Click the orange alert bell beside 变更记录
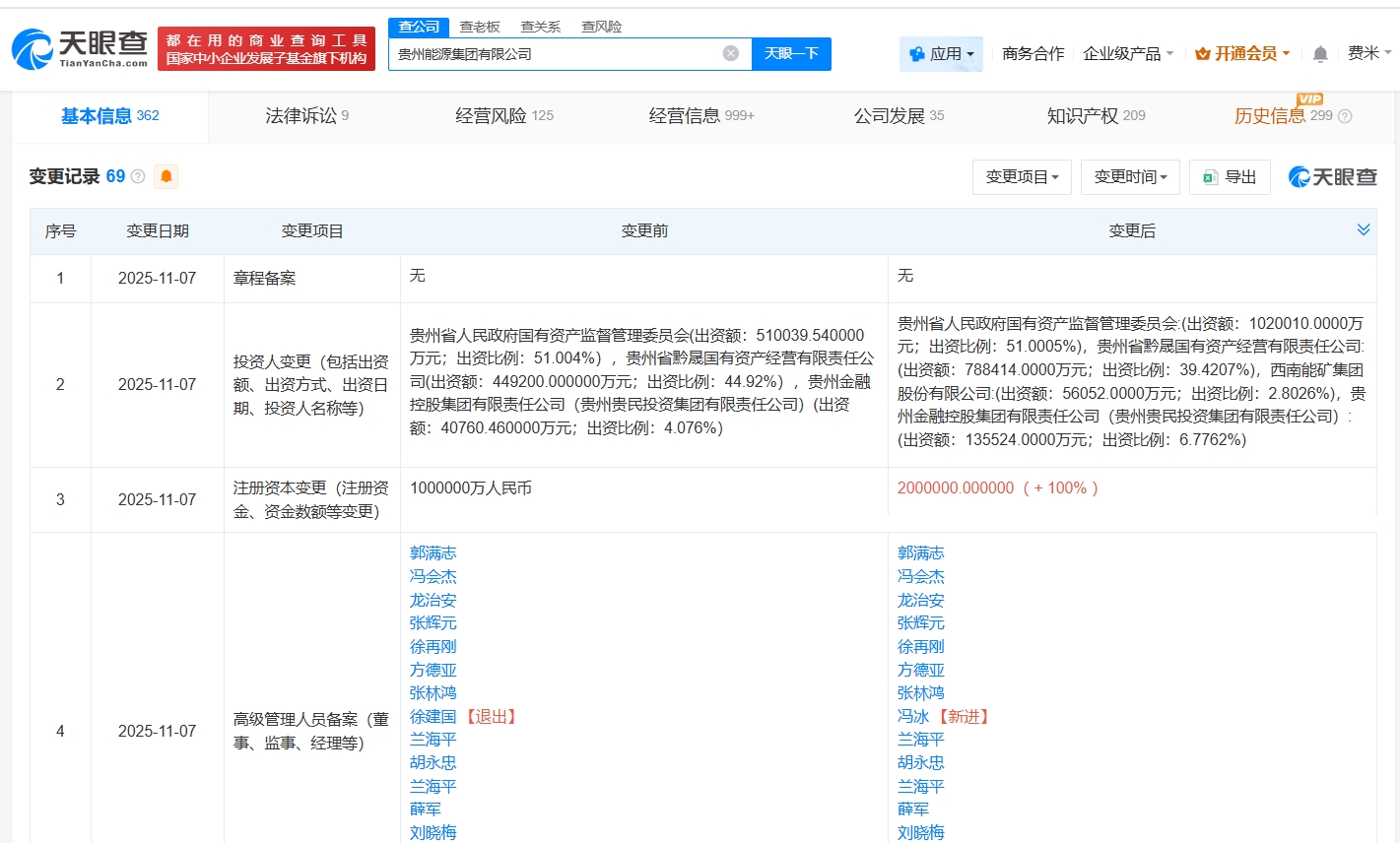The image size is (1400, 843). tap(167, 176)
